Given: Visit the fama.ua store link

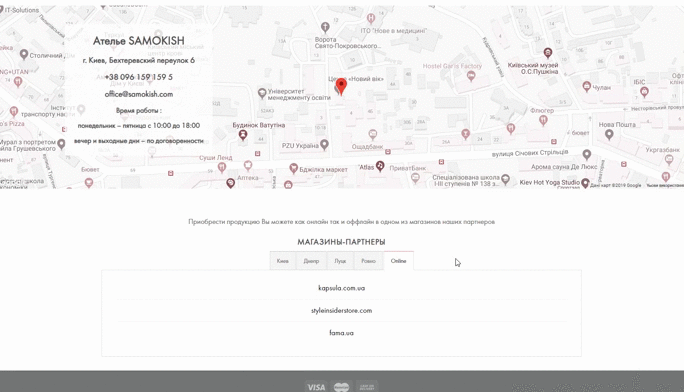Looking at the screenshot, I should (342, 333).
